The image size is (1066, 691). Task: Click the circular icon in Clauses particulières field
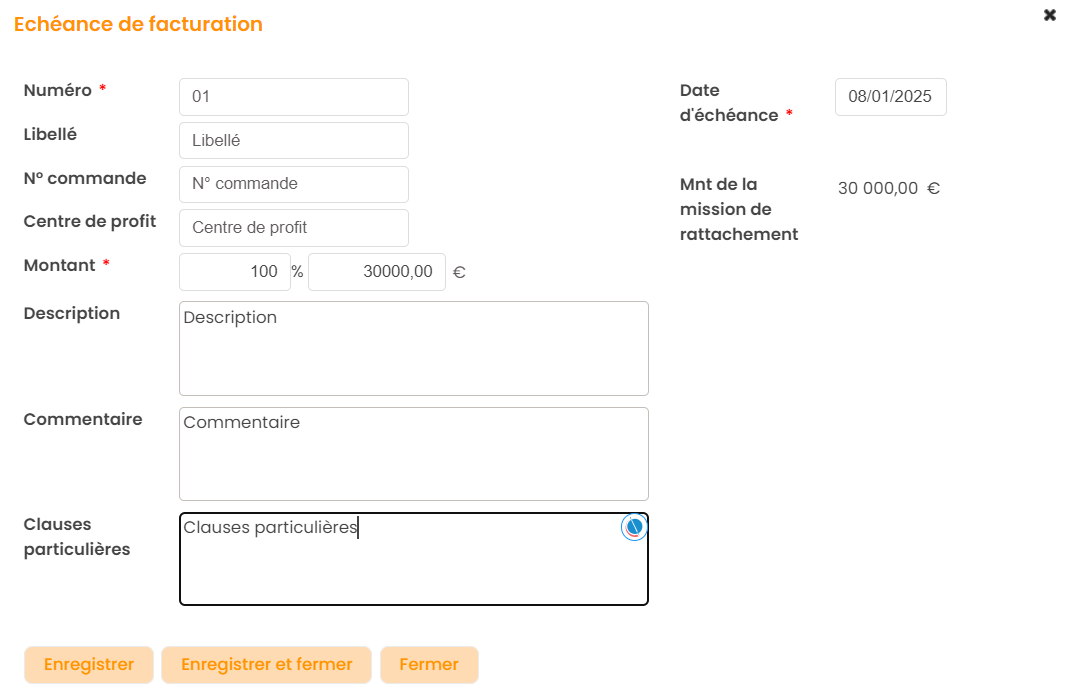click(x=634, y=527)
